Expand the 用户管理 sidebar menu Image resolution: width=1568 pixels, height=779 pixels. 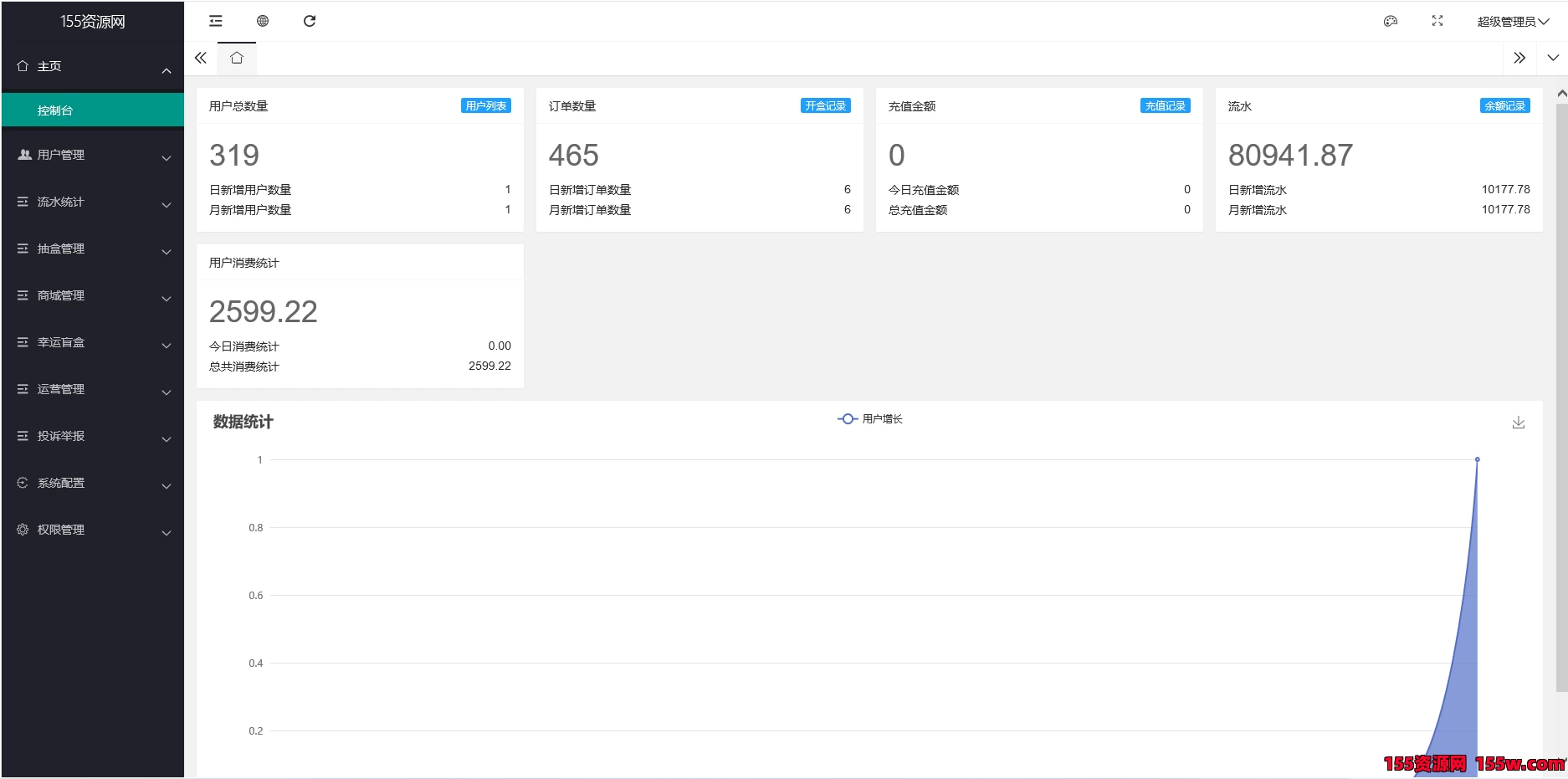coord(92,155)
